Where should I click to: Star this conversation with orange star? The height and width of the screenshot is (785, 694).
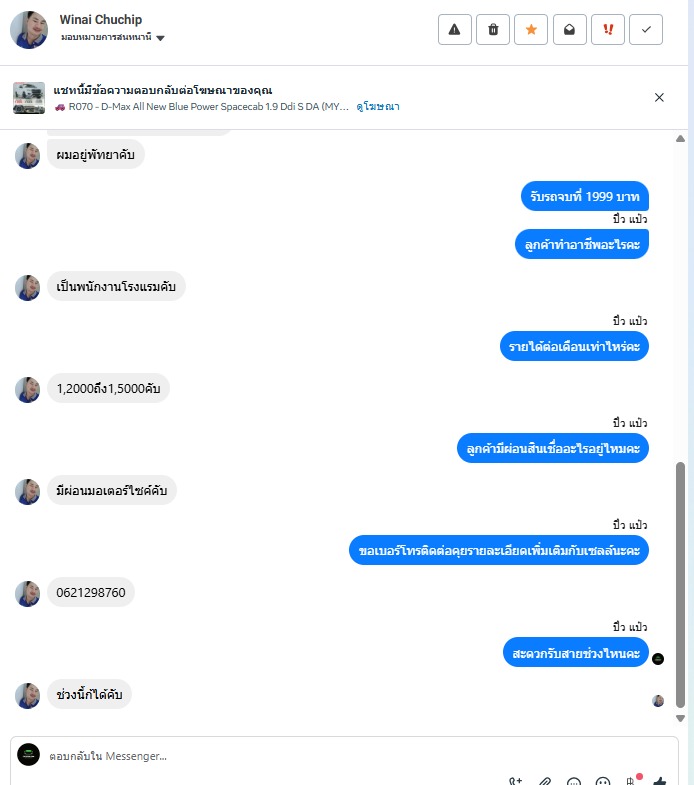click(531, 30)
